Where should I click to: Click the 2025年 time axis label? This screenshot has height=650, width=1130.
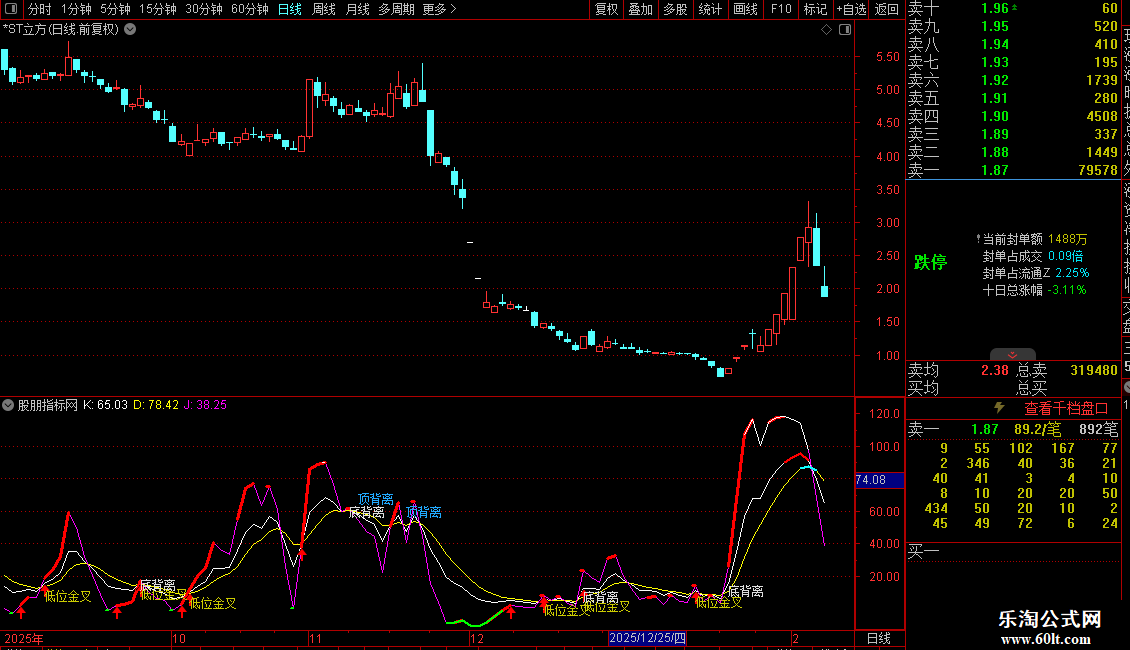[24, 638]
